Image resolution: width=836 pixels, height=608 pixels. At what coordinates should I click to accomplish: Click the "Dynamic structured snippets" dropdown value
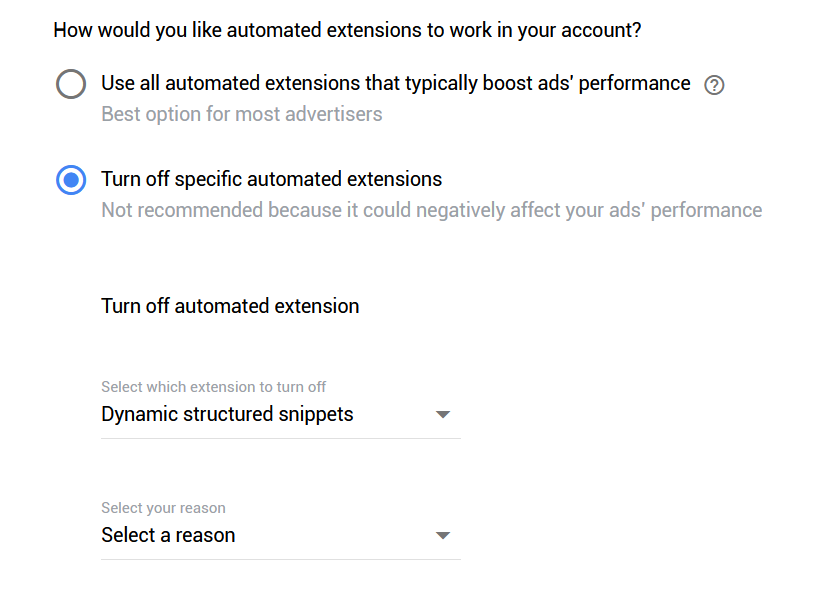pyautogui.click(x=227, y=414)
